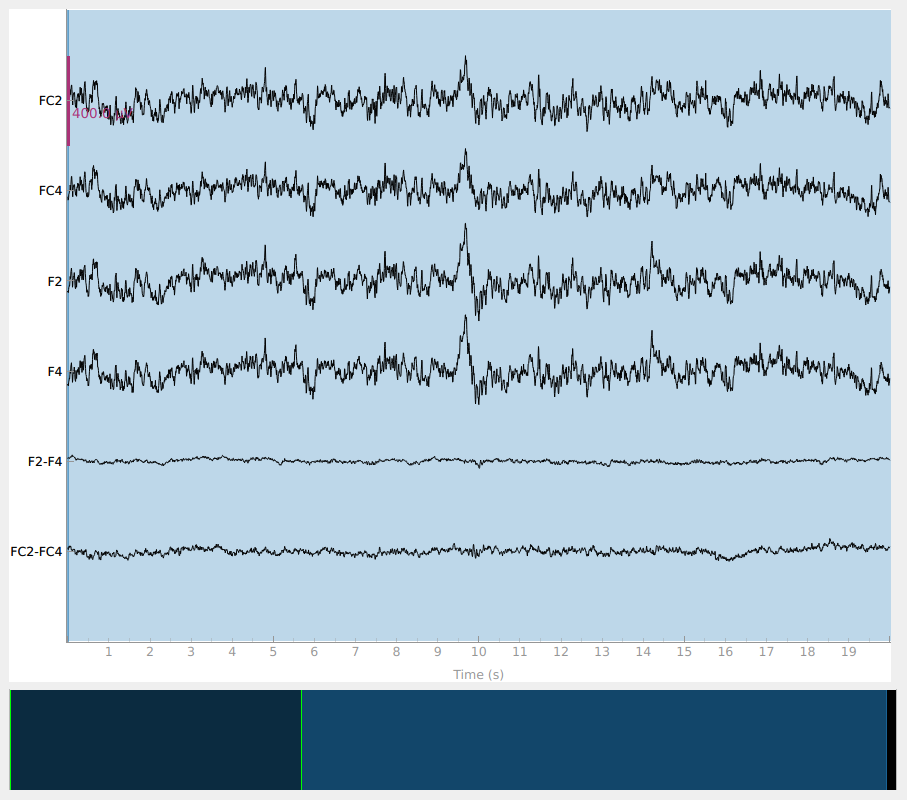The width and height of the screenshot is (907, 800).
Task: Click the 10 second tick on time axis
Action: 478,652
